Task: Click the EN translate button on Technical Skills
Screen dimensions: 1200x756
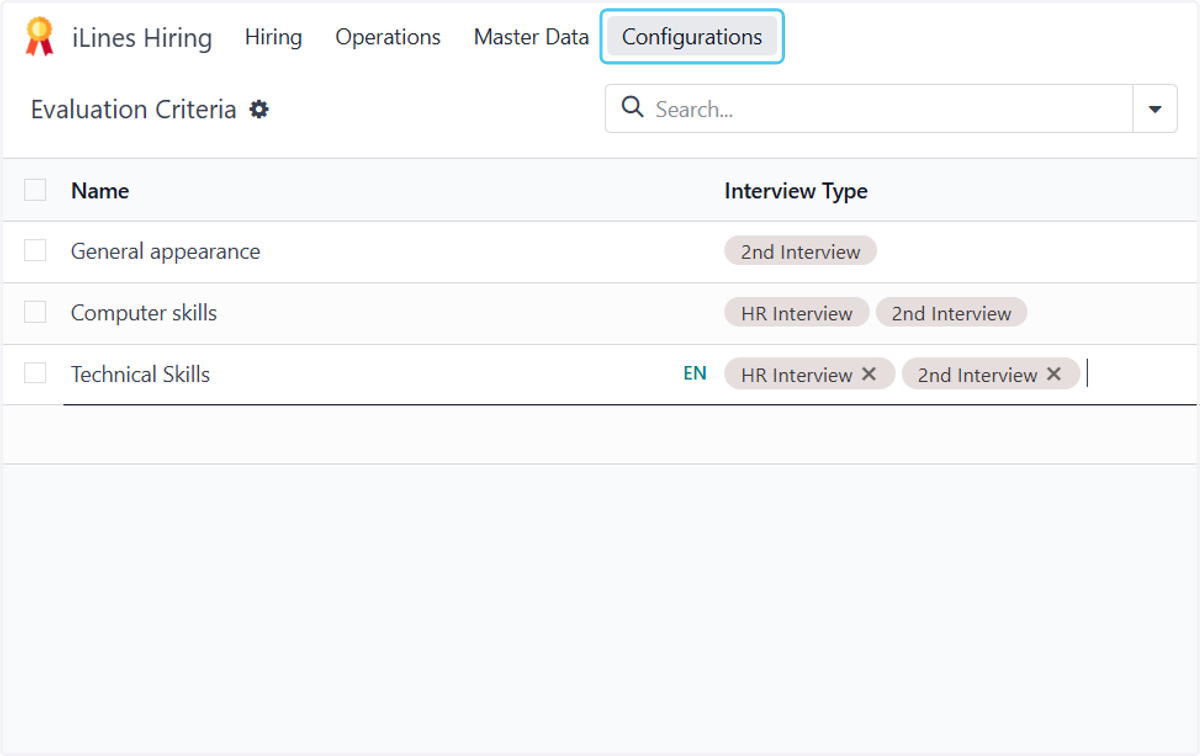Action: pyautogui.click(x=695, y=374)
